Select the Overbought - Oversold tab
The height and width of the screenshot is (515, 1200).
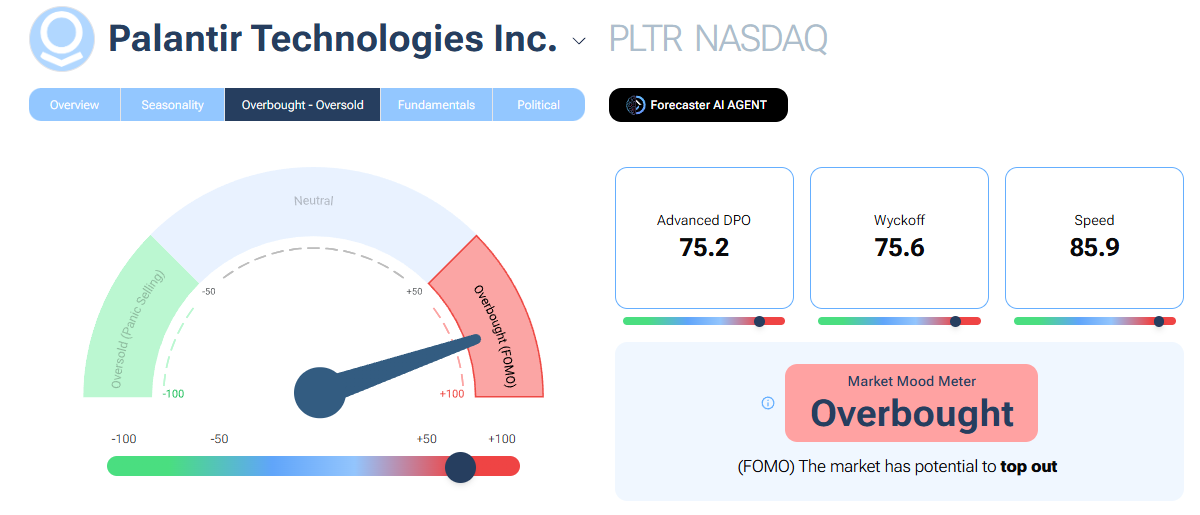click(x=302, y=105)
